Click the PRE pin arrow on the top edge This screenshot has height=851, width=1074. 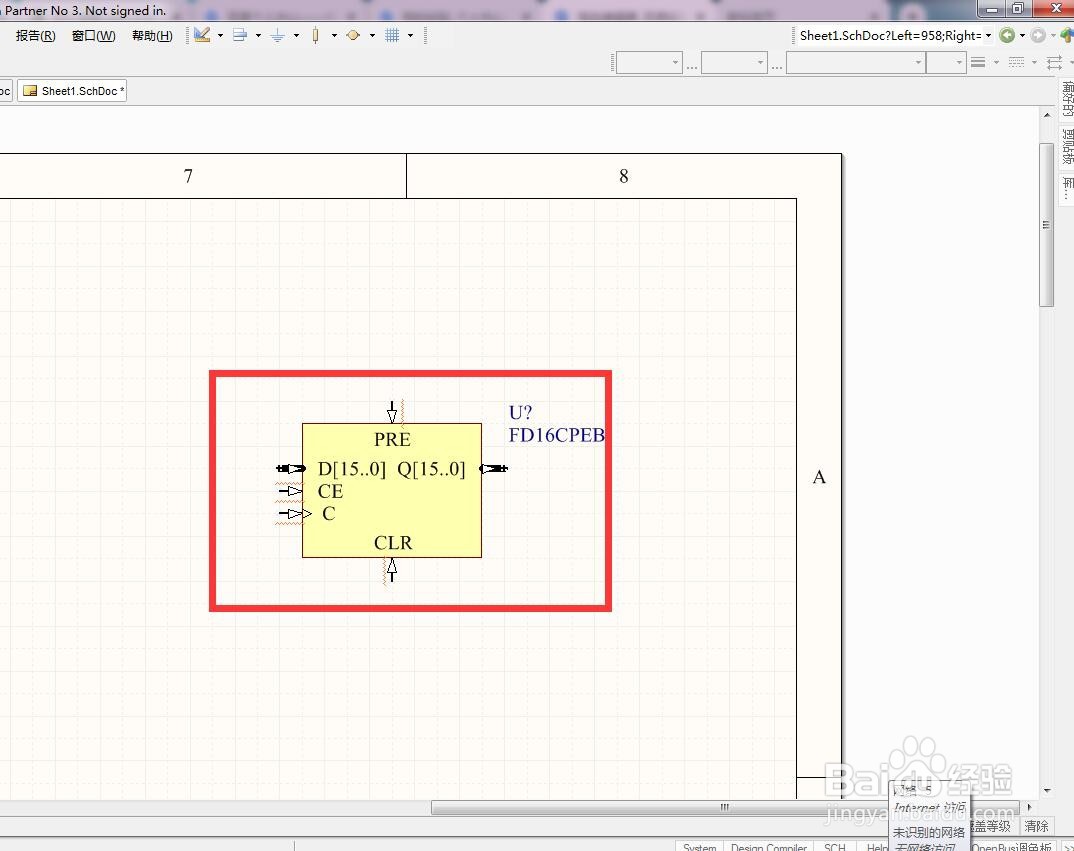(x=392, y=412)
